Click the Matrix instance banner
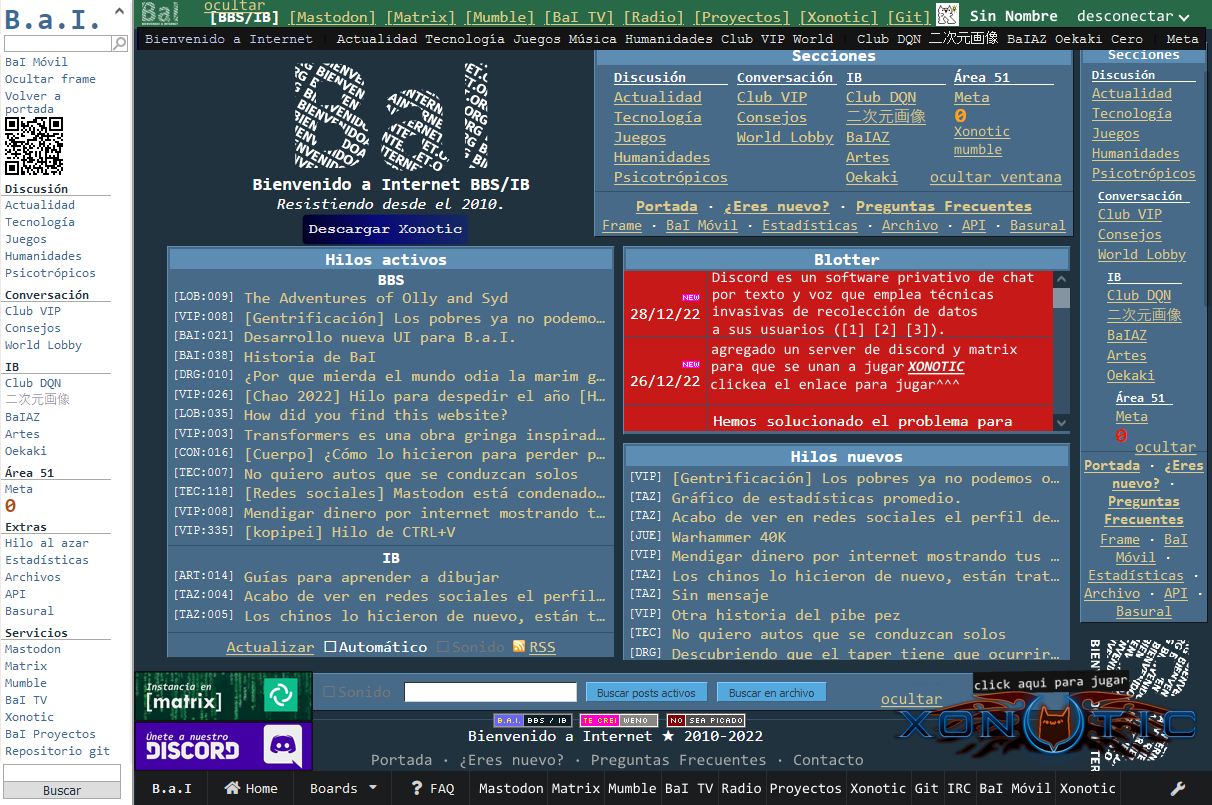The width and height of the screenshot is (1212, 805). [224, 695]
